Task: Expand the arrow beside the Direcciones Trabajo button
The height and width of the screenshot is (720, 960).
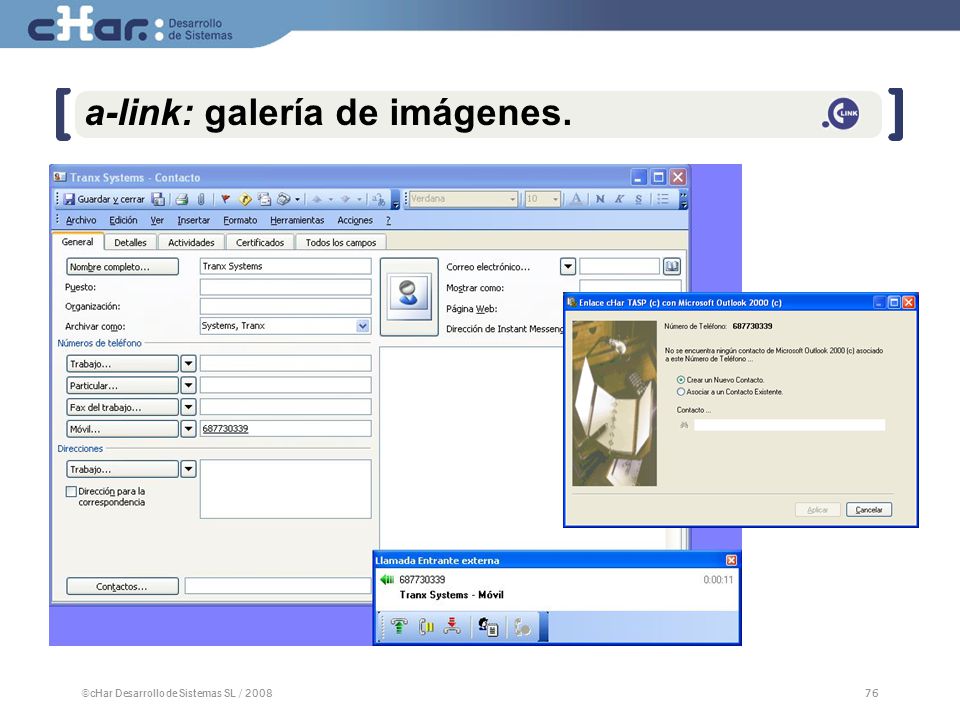Action: click(x=188, y=469)
